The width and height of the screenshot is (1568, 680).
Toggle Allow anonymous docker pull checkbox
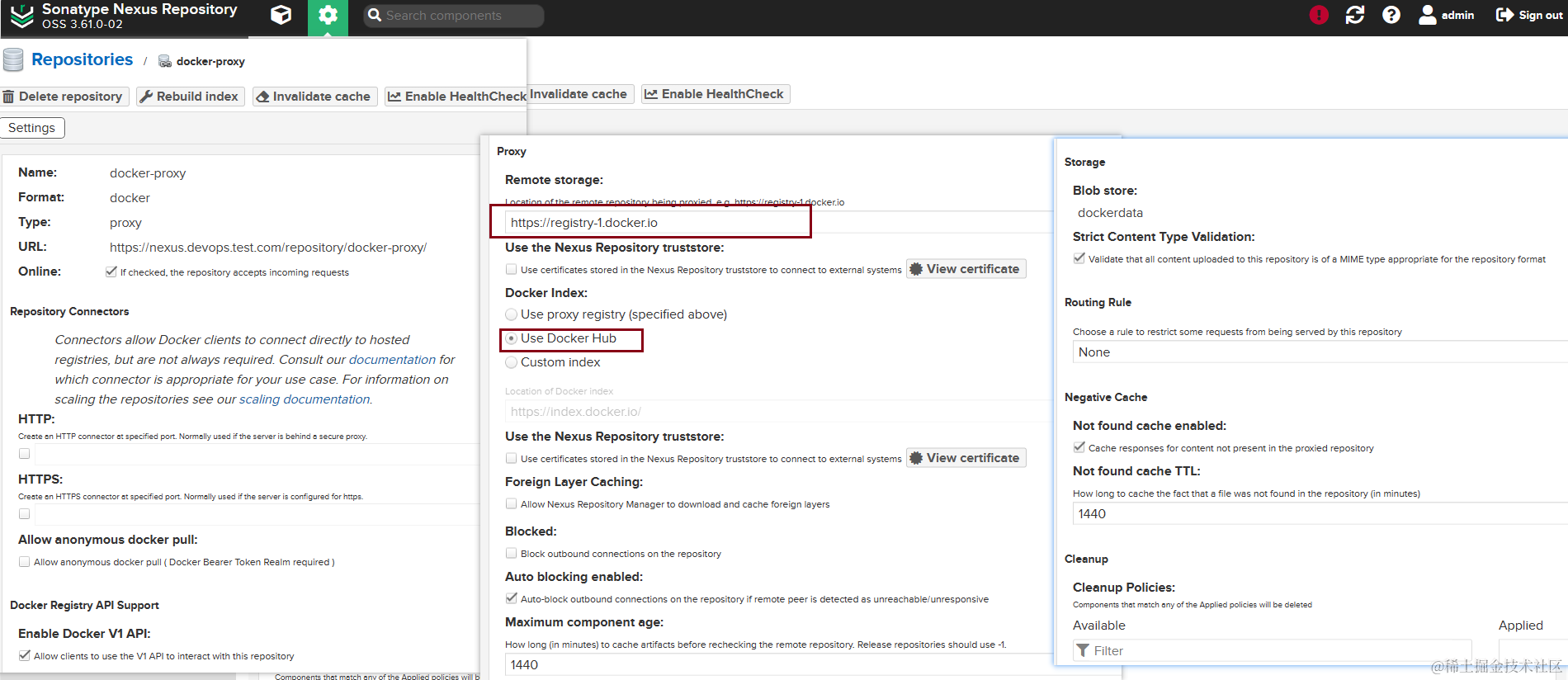click(x=24, y=562)
